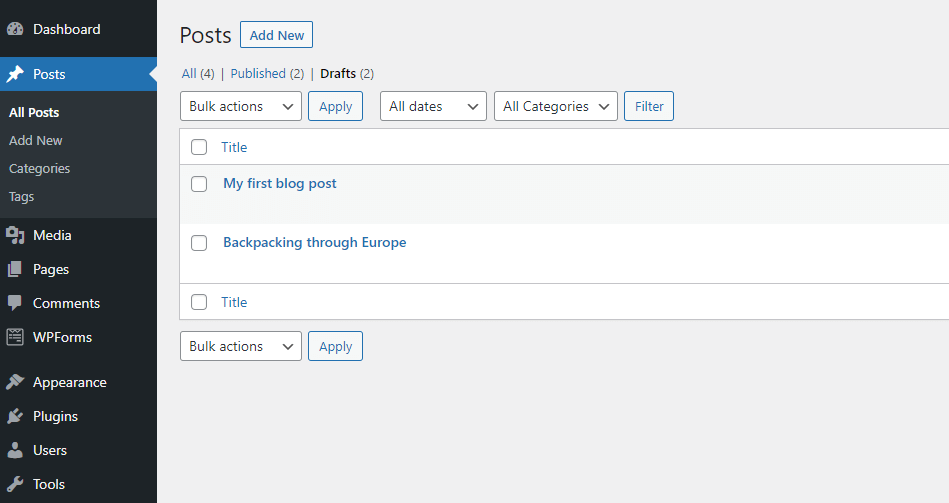
Task: Toggle the select-all checkbox in table header
Action: click(x=199, y=148)
